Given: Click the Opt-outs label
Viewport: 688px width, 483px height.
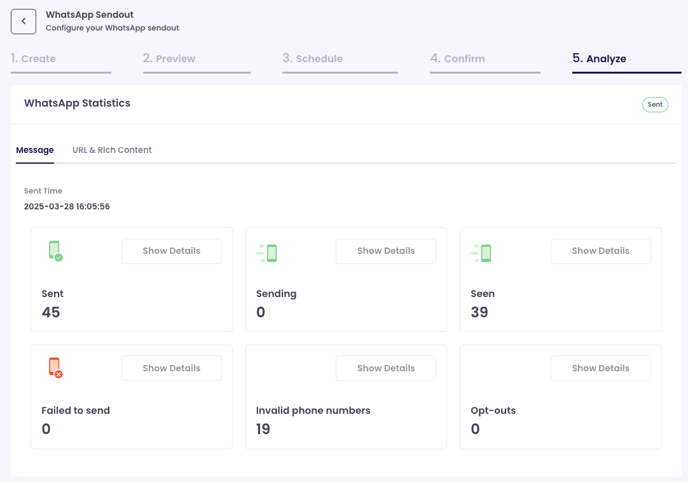Looking at the screenshot, I should coord(493,411).
